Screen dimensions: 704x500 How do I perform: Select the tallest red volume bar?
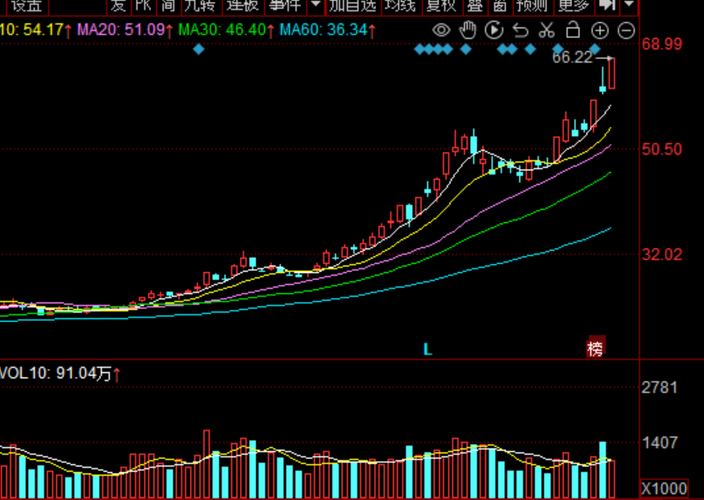tap(207, 464)
